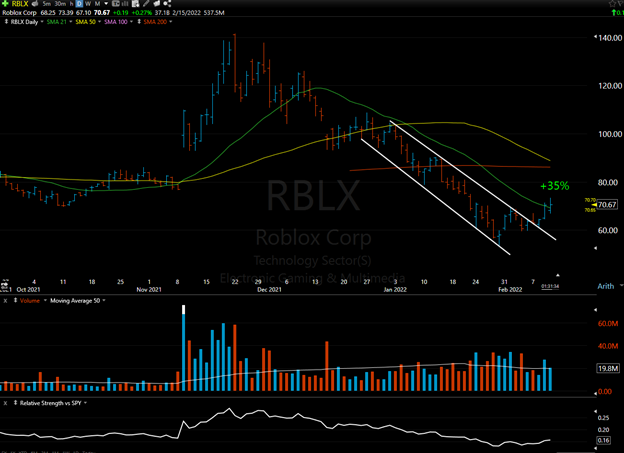Click the eraser tag icon

[156, 4]
